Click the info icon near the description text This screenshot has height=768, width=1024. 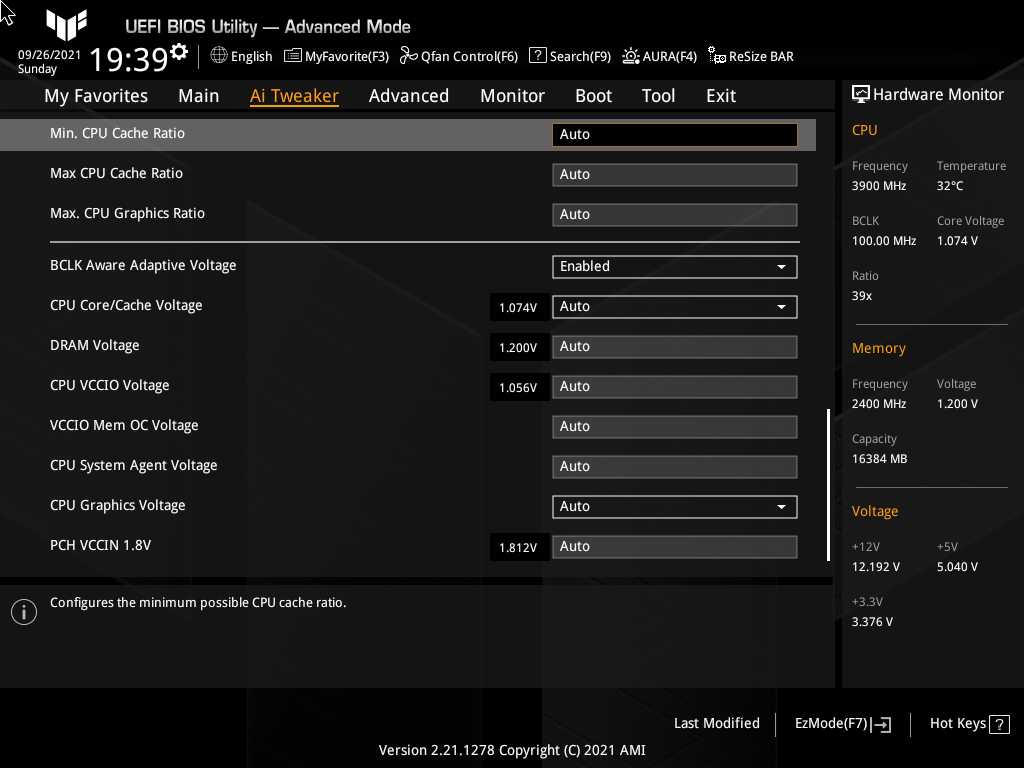coord(23,611)
